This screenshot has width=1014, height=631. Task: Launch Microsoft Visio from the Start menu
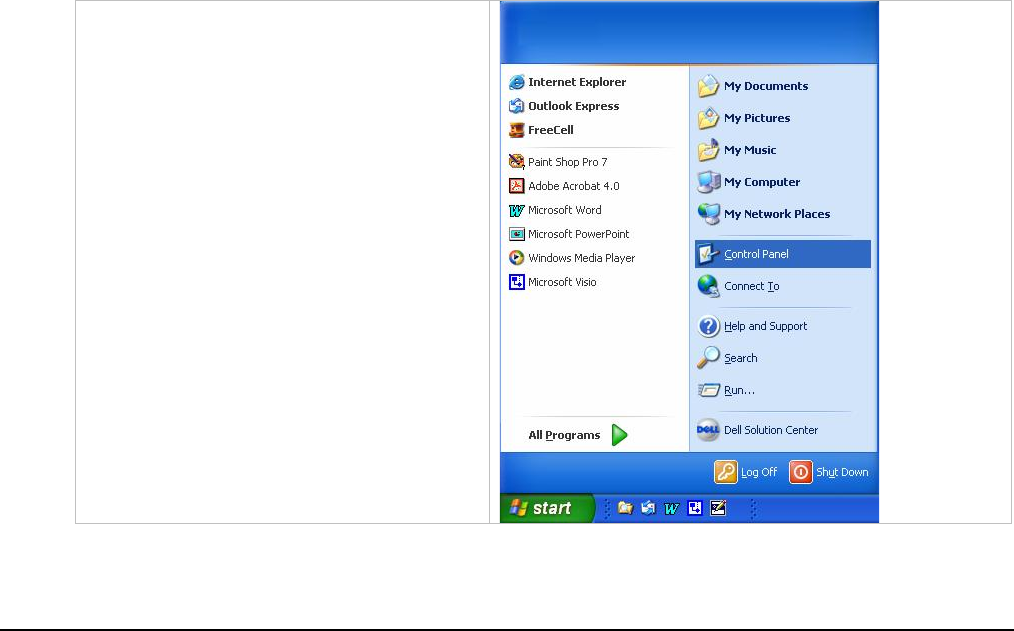(x=552, y=282)
